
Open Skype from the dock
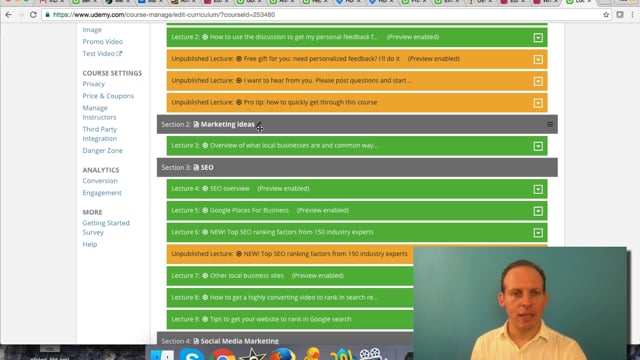[192, 354]
